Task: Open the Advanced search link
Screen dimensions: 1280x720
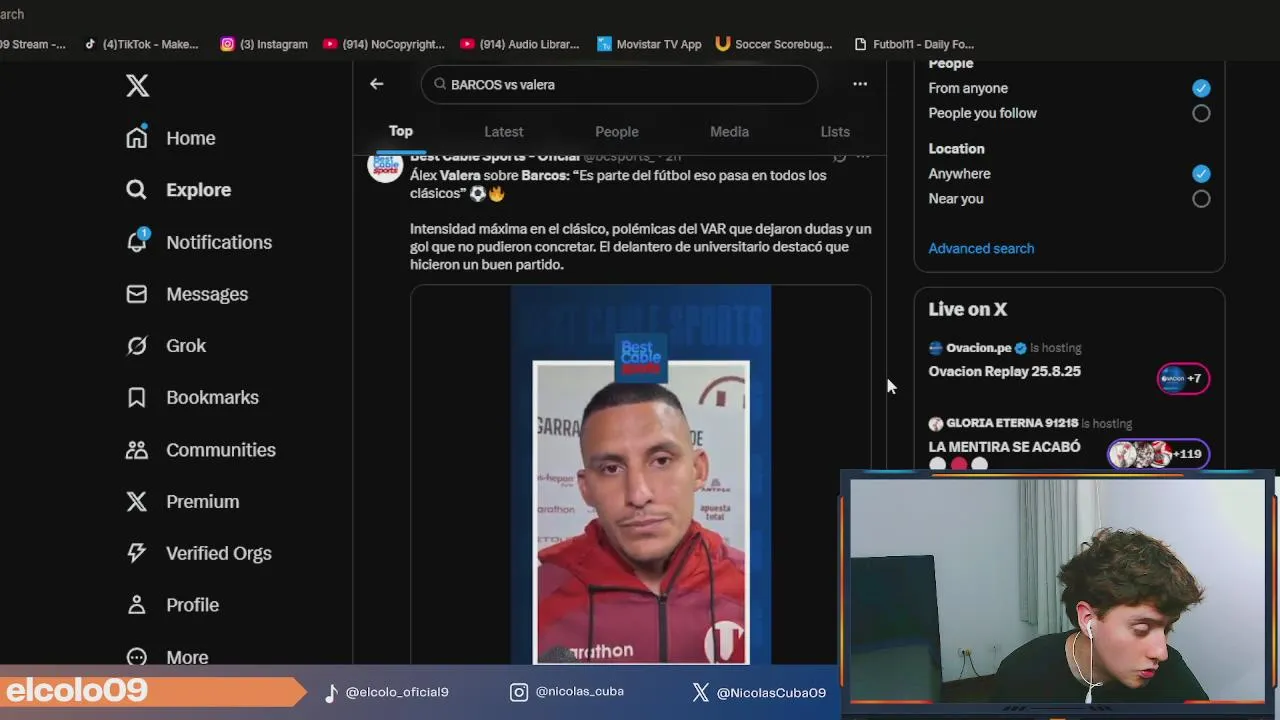Action: 981,248
